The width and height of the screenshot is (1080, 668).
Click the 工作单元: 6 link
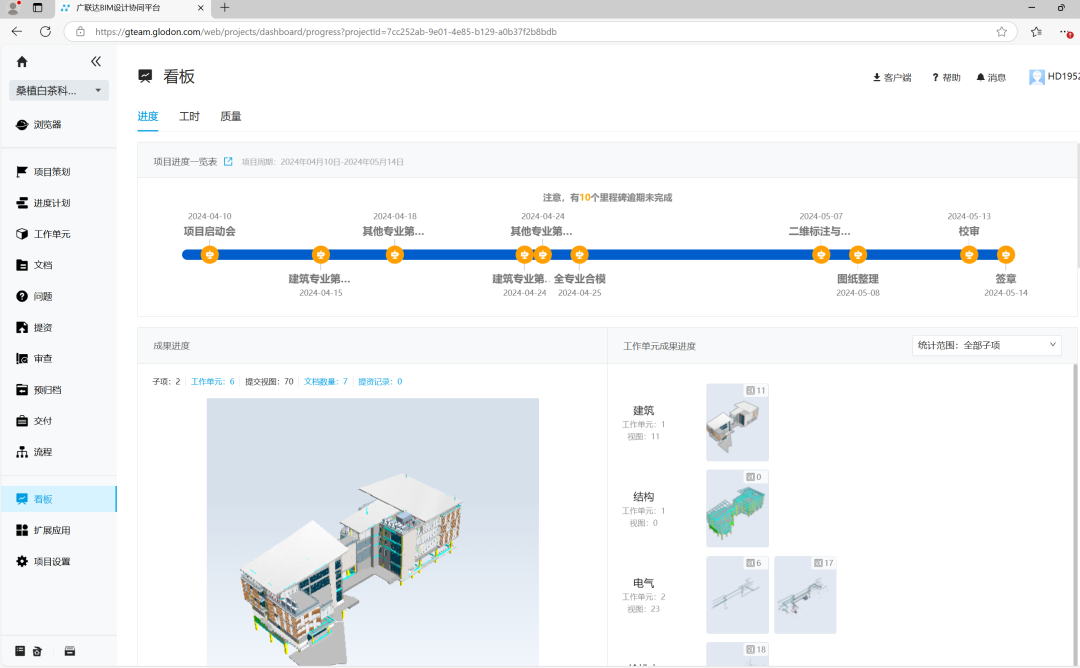tap(213, 382)
